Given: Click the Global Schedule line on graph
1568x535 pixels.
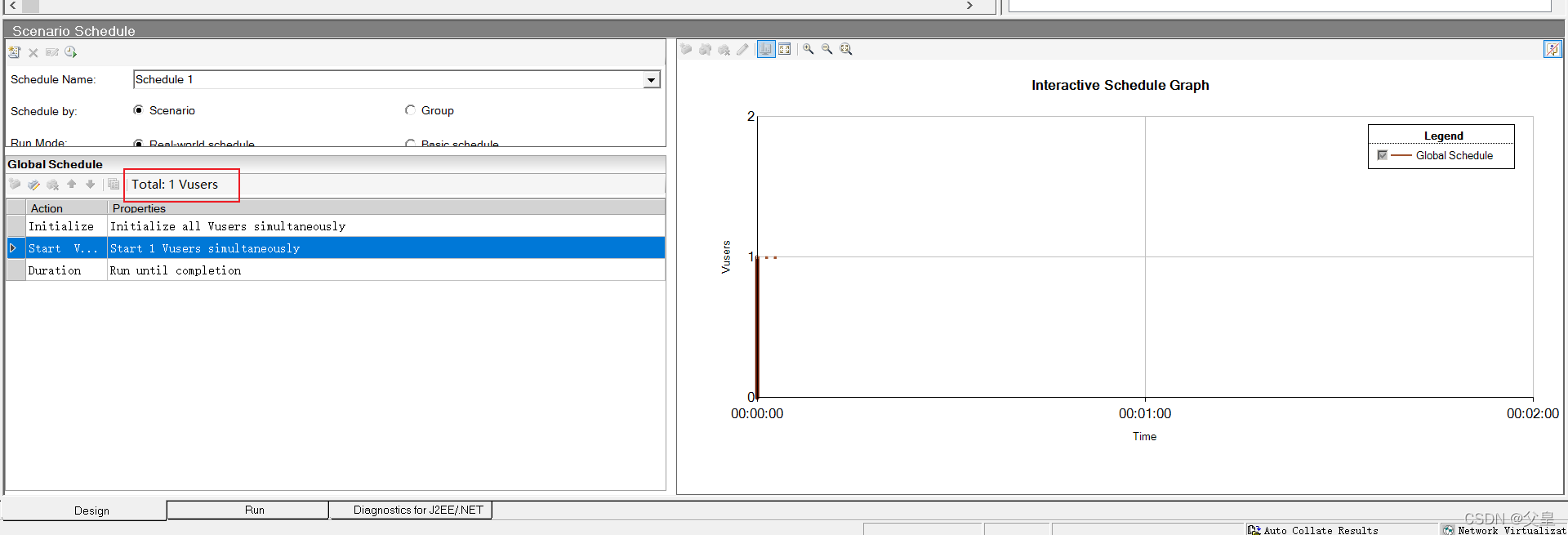Looking at the screenshot, I should (757, 327).
